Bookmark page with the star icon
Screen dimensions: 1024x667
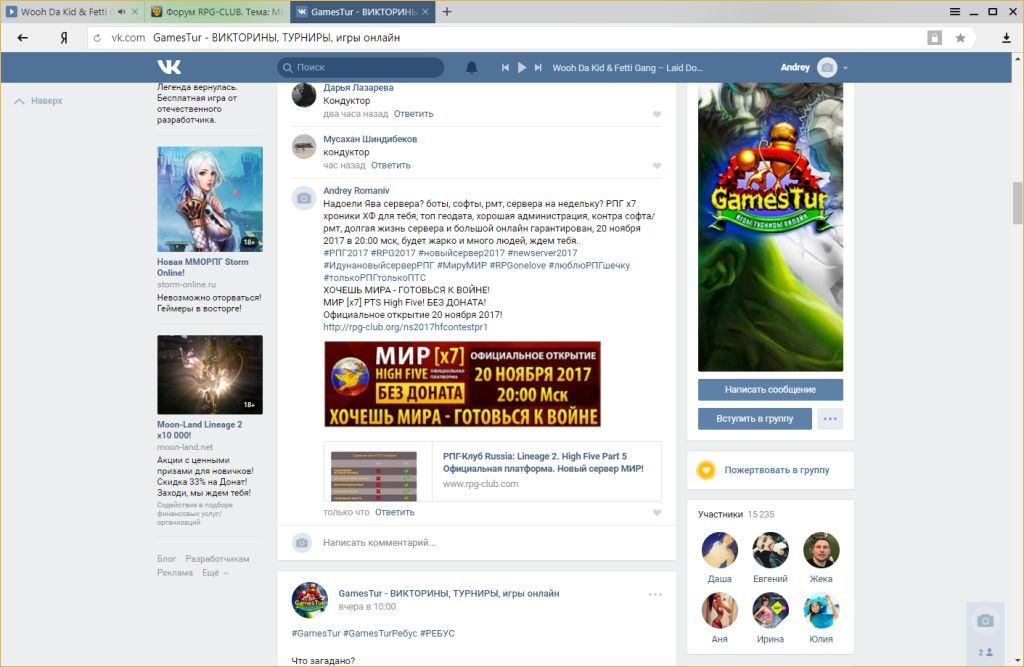click(x=960, y=38)
